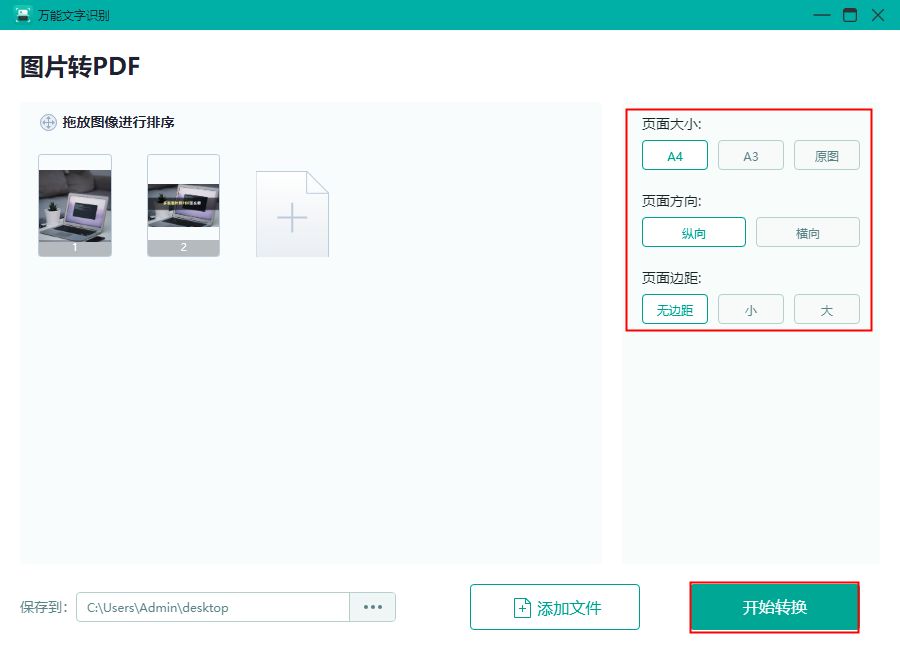This screenshot has height=650, width=900.
Task: Click the 添加文件 add file button
Action: click(x=554, y=607)
